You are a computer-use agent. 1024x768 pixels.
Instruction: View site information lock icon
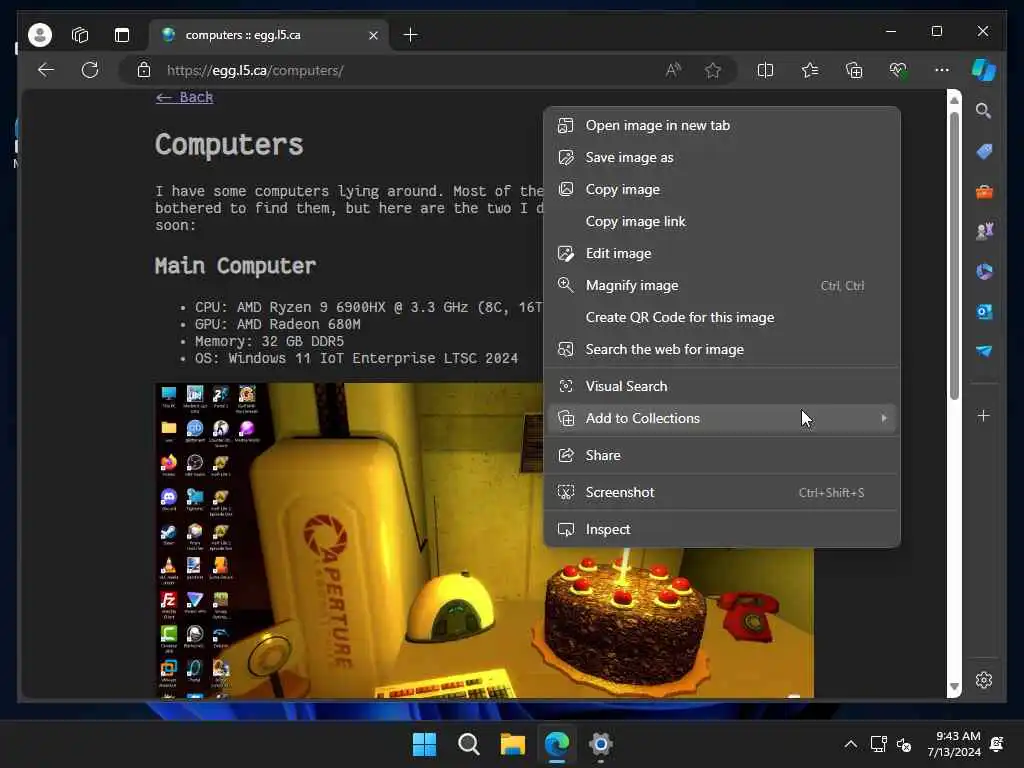(x=144, y=70)
